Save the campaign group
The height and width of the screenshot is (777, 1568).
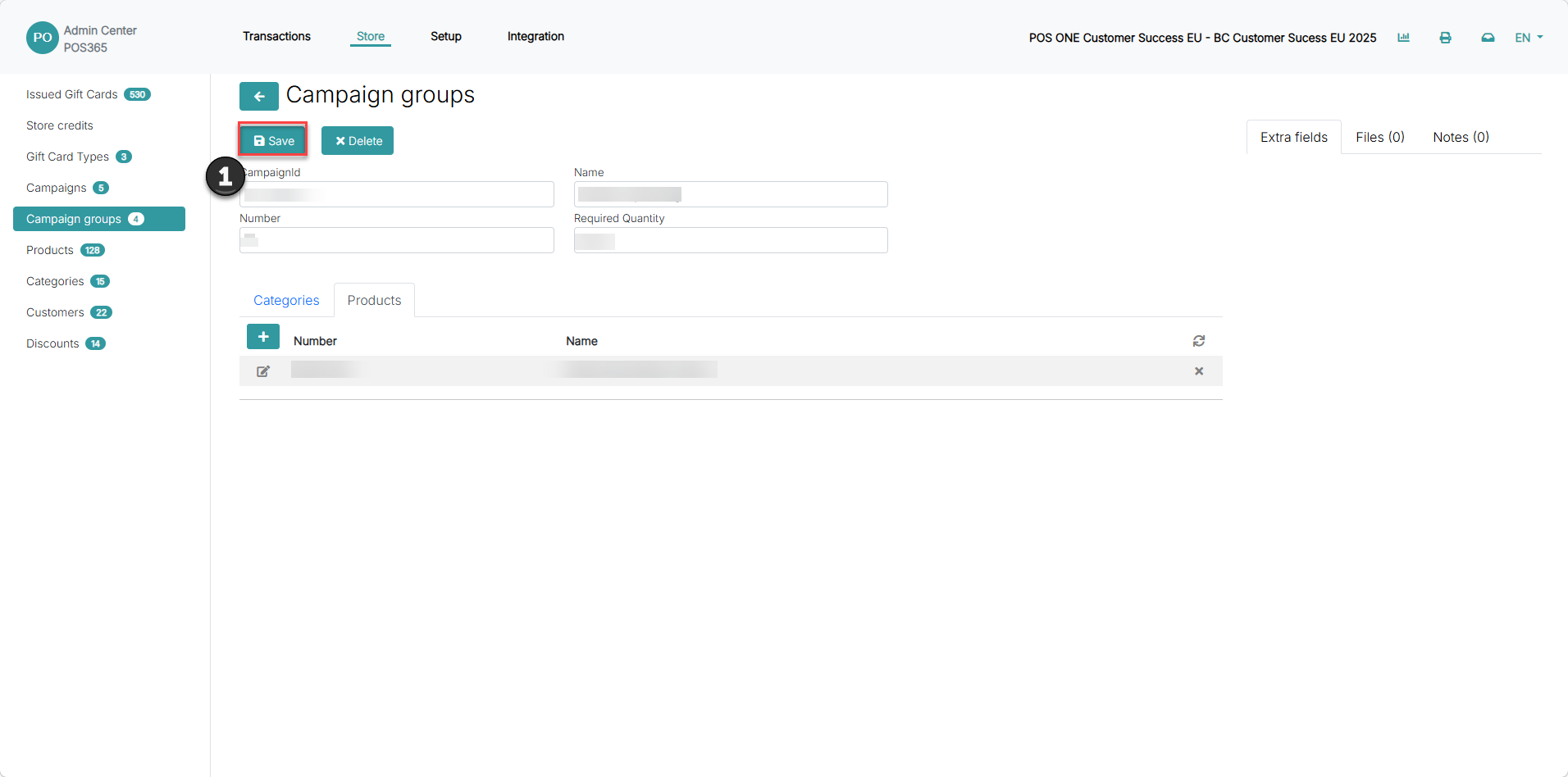(273, 140)
